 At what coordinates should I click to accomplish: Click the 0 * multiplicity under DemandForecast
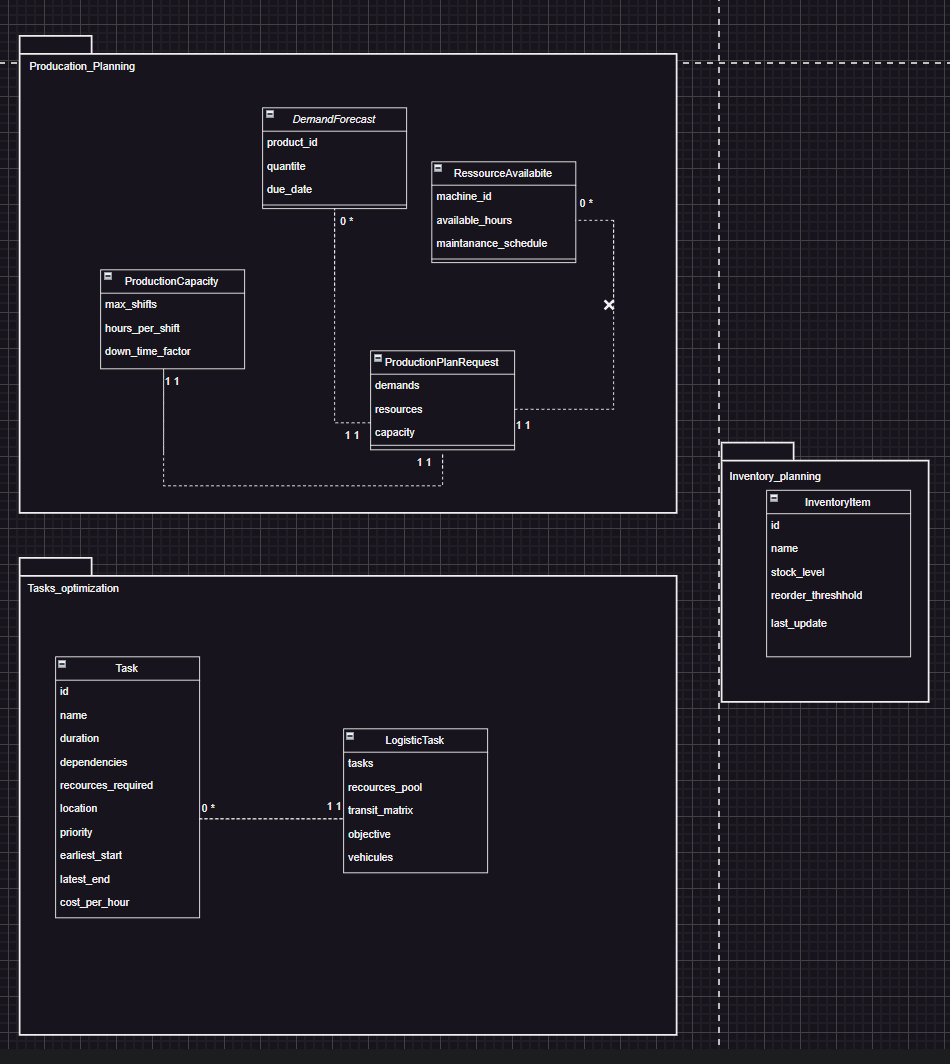(x=347, y=221)
